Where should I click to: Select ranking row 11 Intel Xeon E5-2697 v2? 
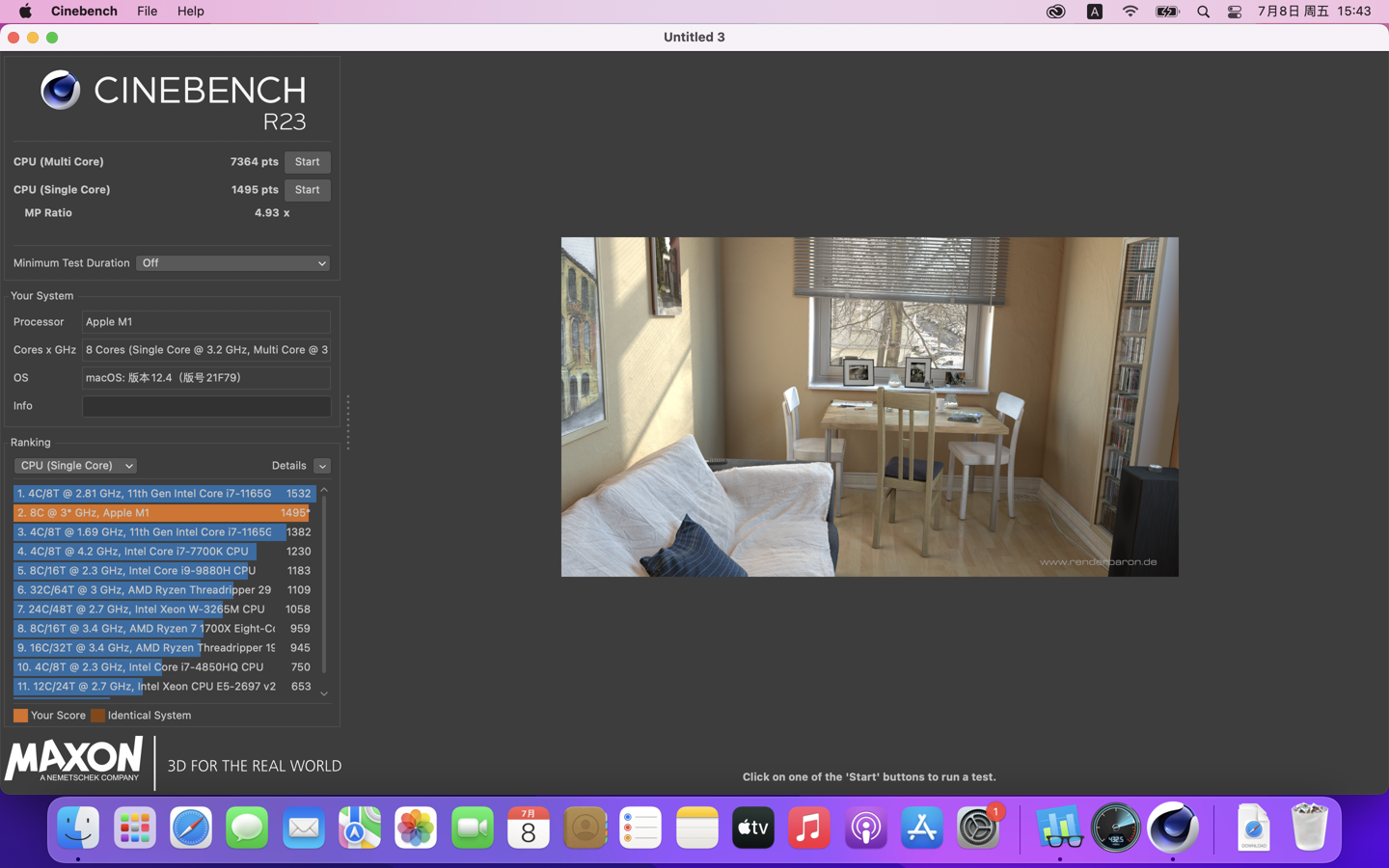point(164,687)
